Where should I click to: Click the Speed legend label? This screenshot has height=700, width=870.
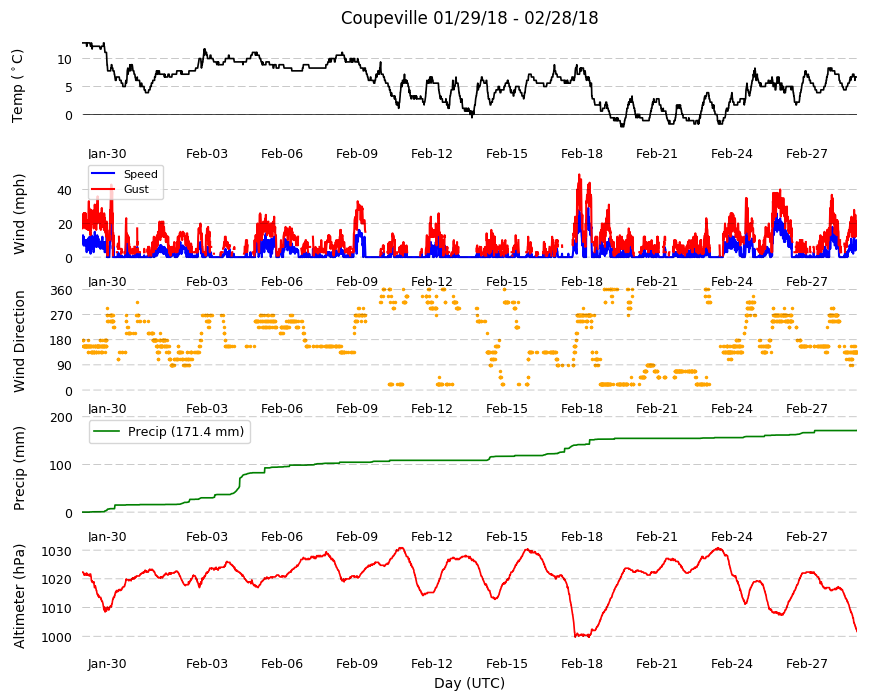(x=140, y=174)
